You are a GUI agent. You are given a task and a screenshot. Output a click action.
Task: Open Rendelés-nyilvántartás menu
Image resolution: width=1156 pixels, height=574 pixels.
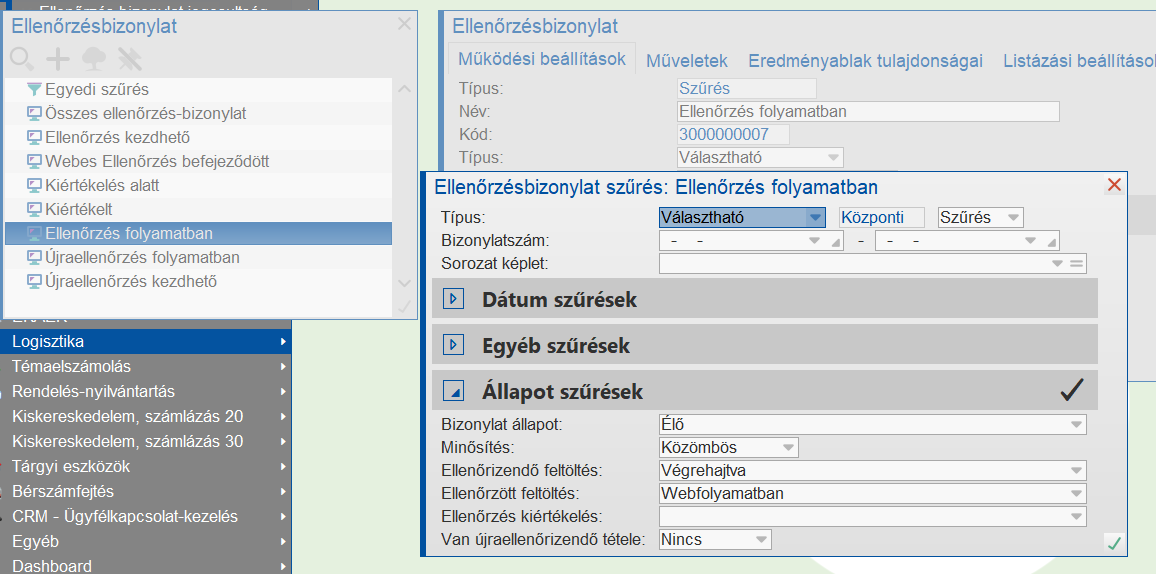tap(146, 391)
